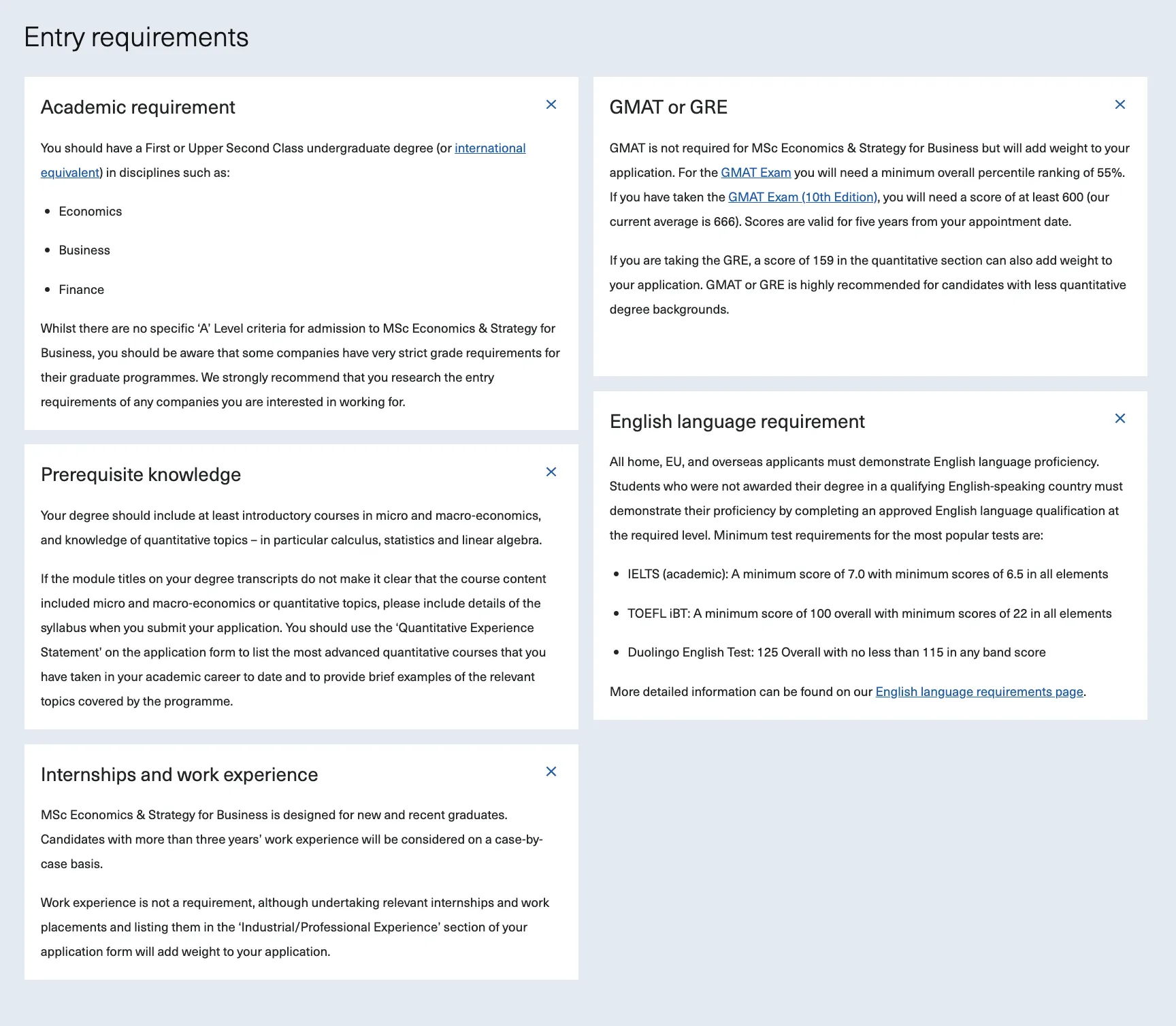
Task: Select the Finance discipline bullet
Action: click(x=82, y=290)
